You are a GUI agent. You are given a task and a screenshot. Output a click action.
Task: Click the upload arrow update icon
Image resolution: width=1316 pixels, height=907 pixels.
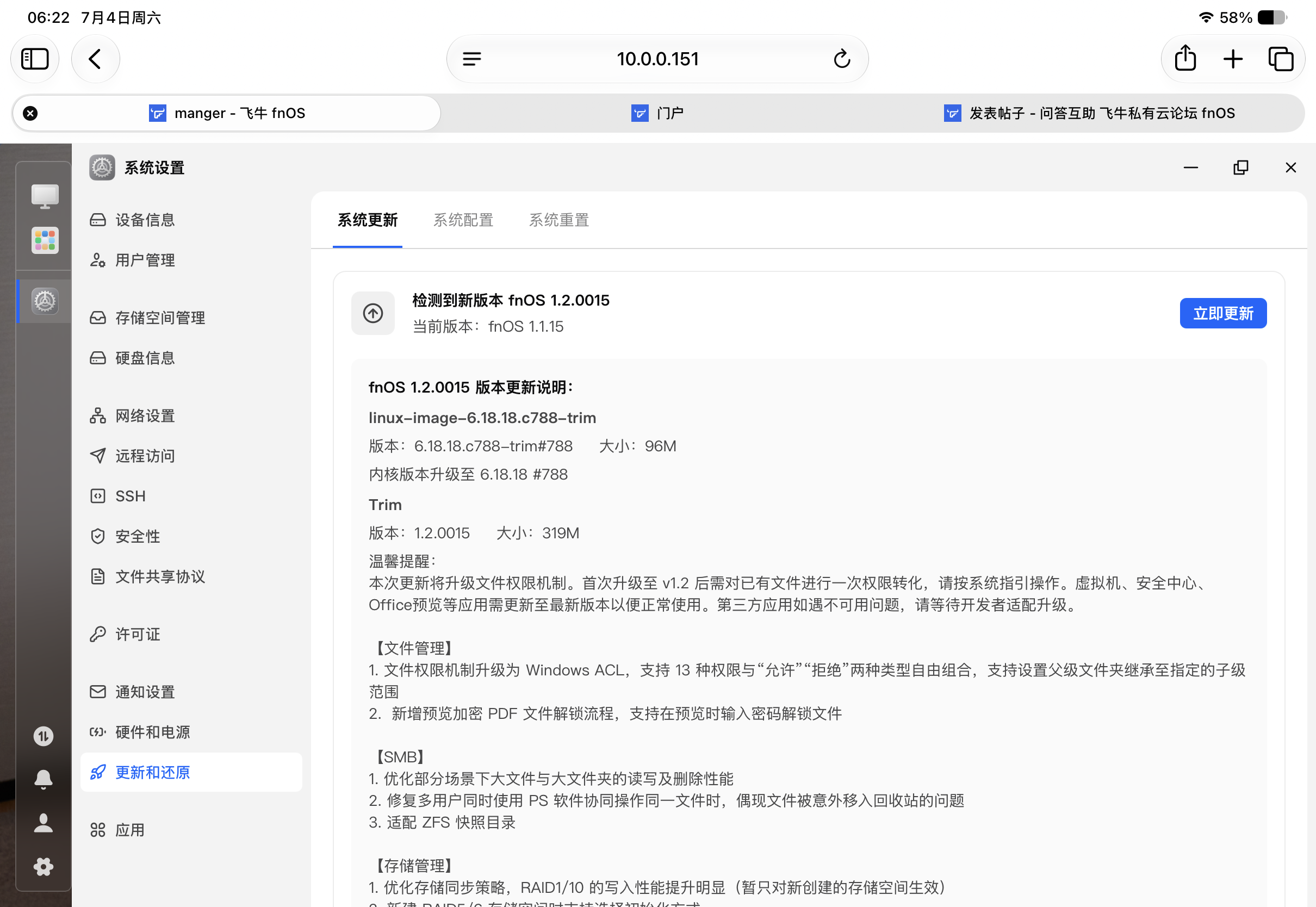coord(373,313)
